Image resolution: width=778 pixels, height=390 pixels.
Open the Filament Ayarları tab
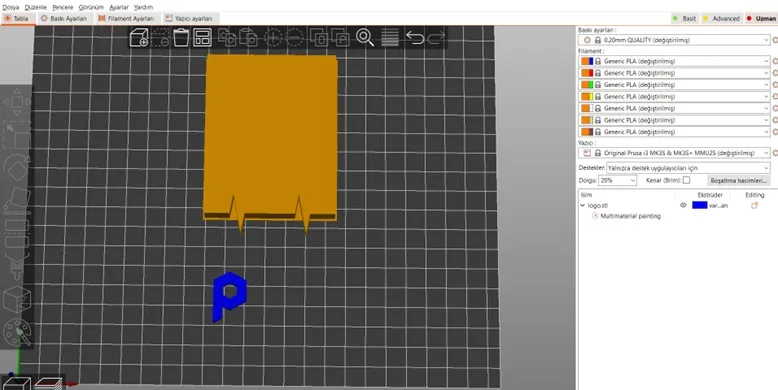127,18
